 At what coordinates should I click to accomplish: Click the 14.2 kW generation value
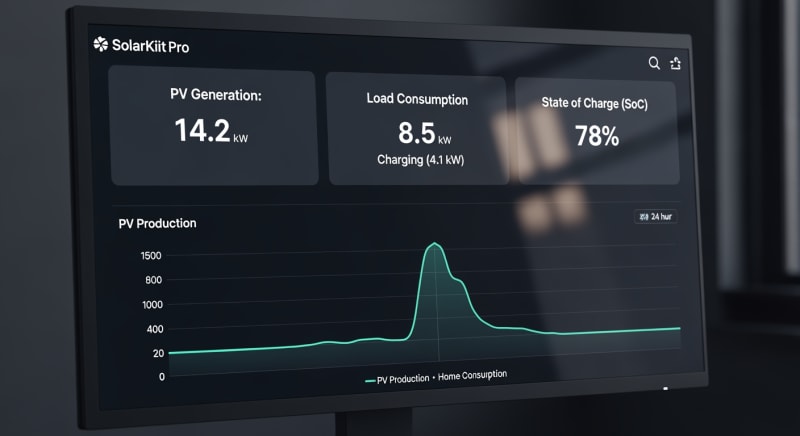(x=211, y=131)
